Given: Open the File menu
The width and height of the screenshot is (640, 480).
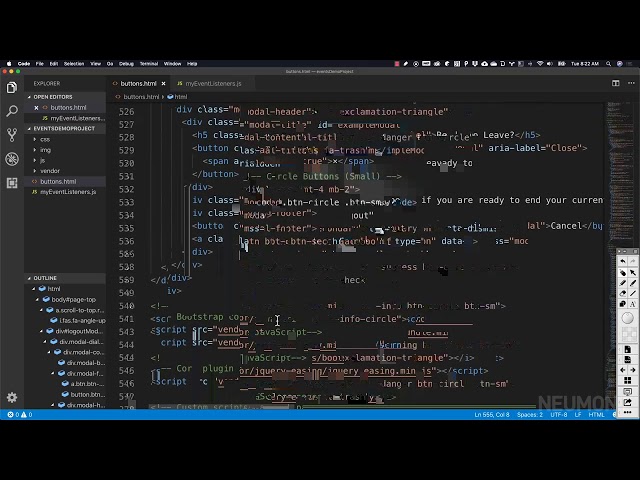Looking at the screenshot, I should point(40,64).
